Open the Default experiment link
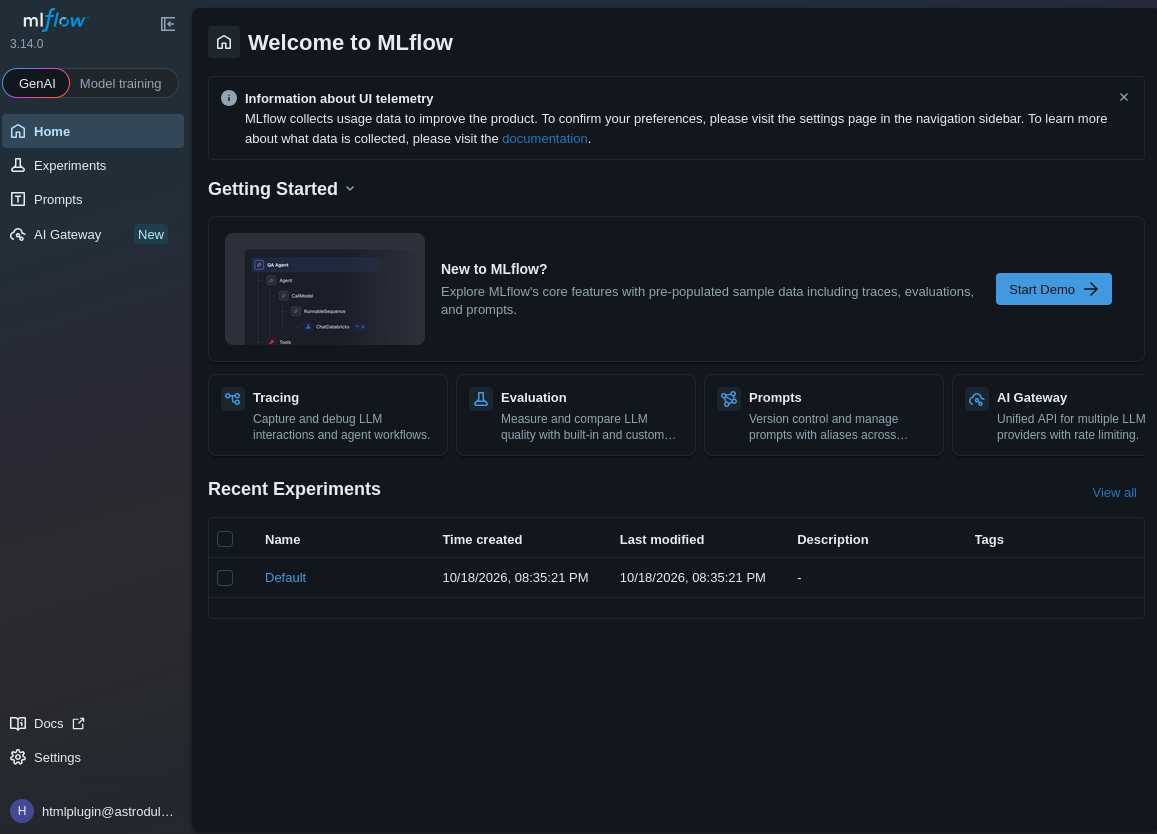Screen dimensions: 1157x834 pos(286,578)
